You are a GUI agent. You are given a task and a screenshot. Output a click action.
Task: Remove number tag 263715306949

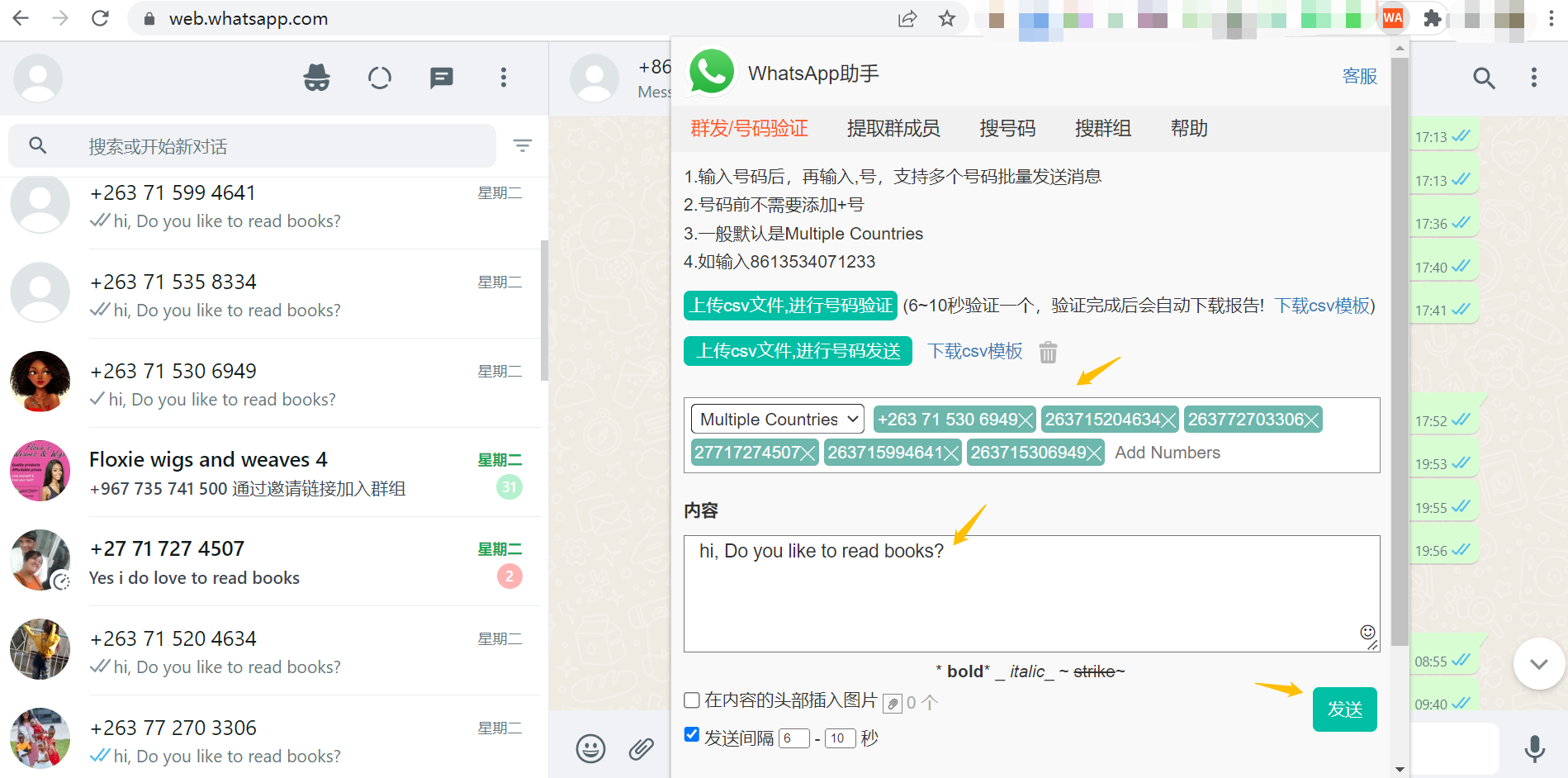point(1094,453)
